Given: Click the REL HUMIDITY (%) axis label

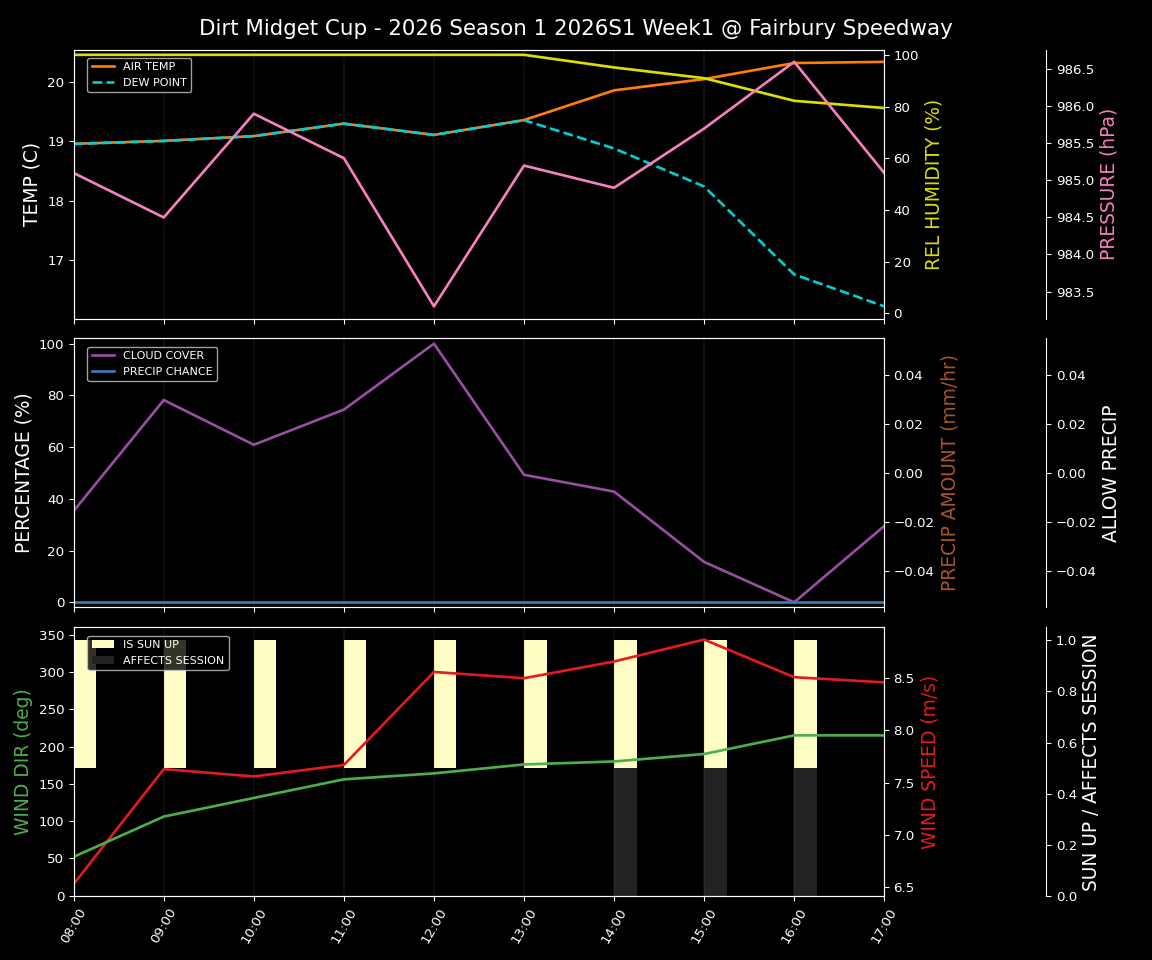Looking at the screenshot, I should click(930, 184).
